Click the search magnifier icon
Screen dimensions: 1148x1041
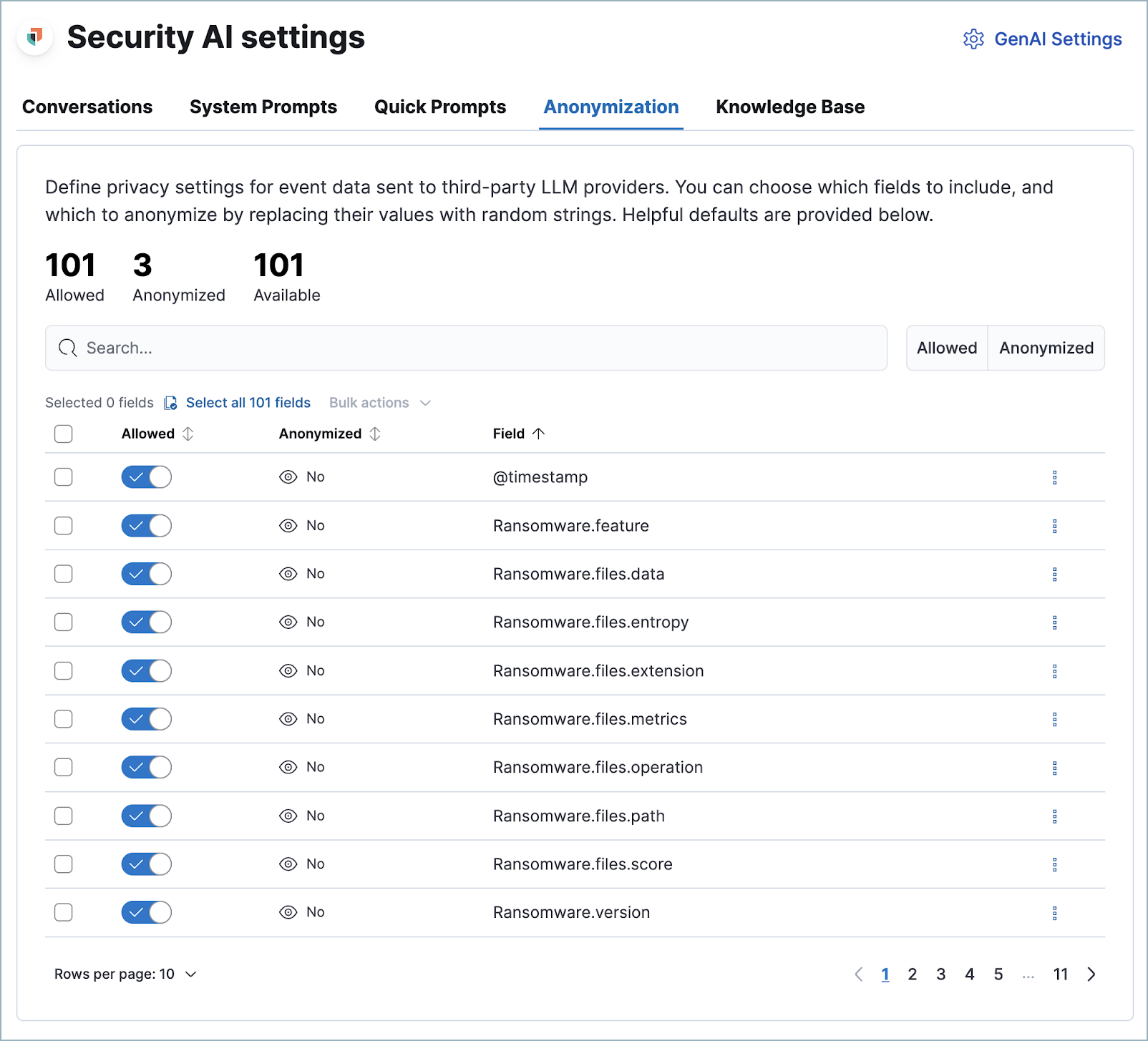tap(68, 348)
